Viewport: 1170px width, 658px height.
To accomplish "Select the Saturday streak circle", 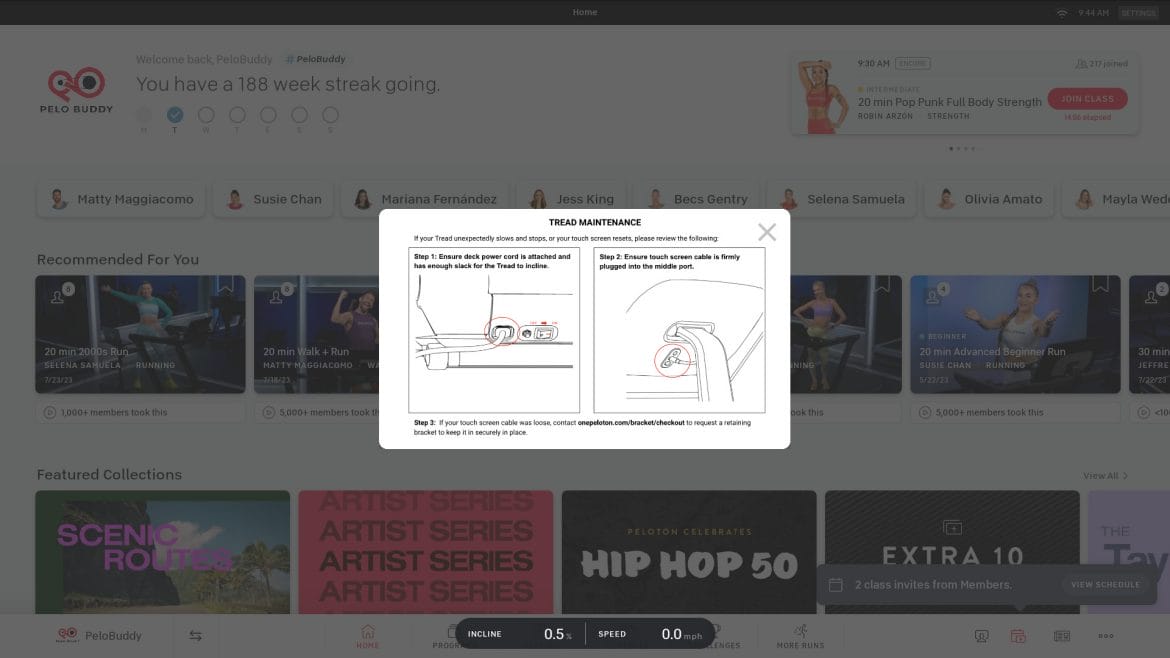I will click(x=299, y=115).
